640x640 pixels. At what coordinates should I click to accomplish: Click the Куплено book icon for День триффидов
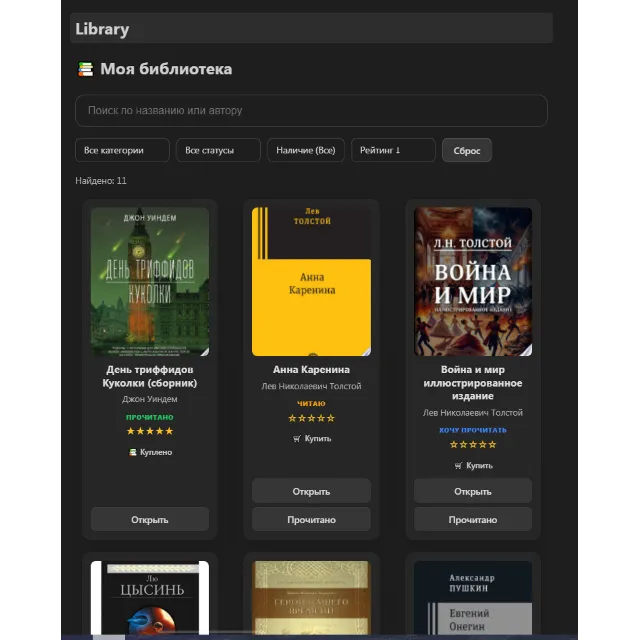click(x=133, y=452)
